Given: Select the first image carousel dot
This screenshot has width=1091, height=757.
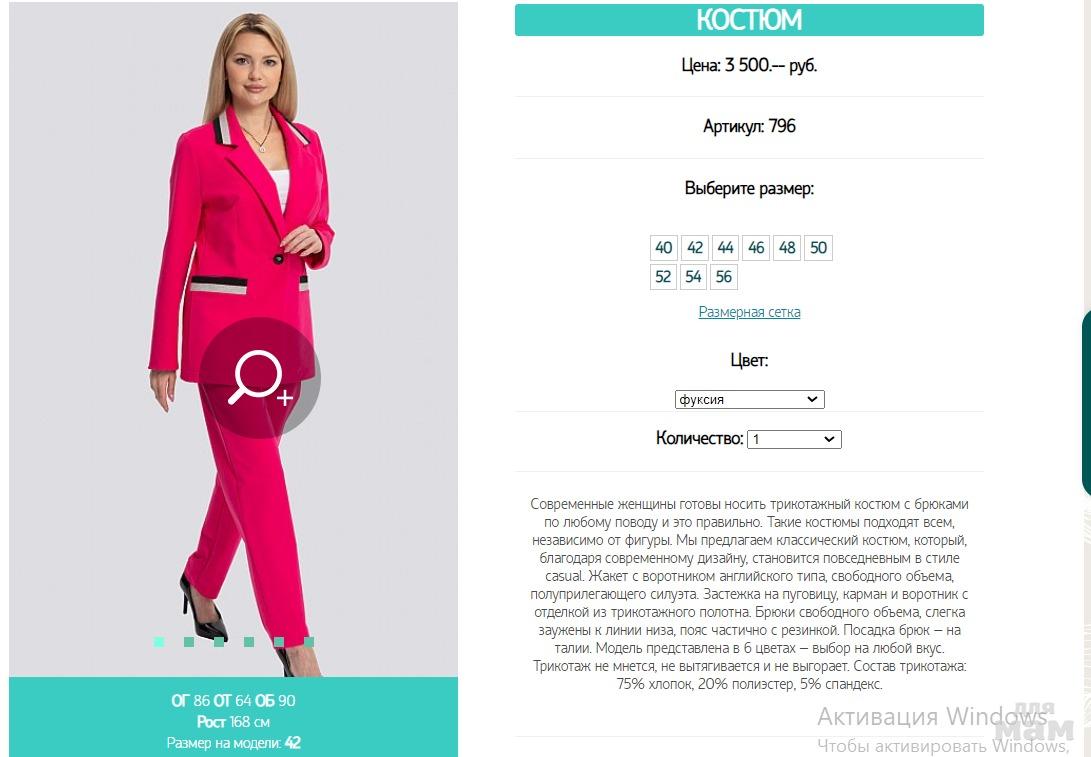Looking at the screenshot, I should (x=159, y=642).
